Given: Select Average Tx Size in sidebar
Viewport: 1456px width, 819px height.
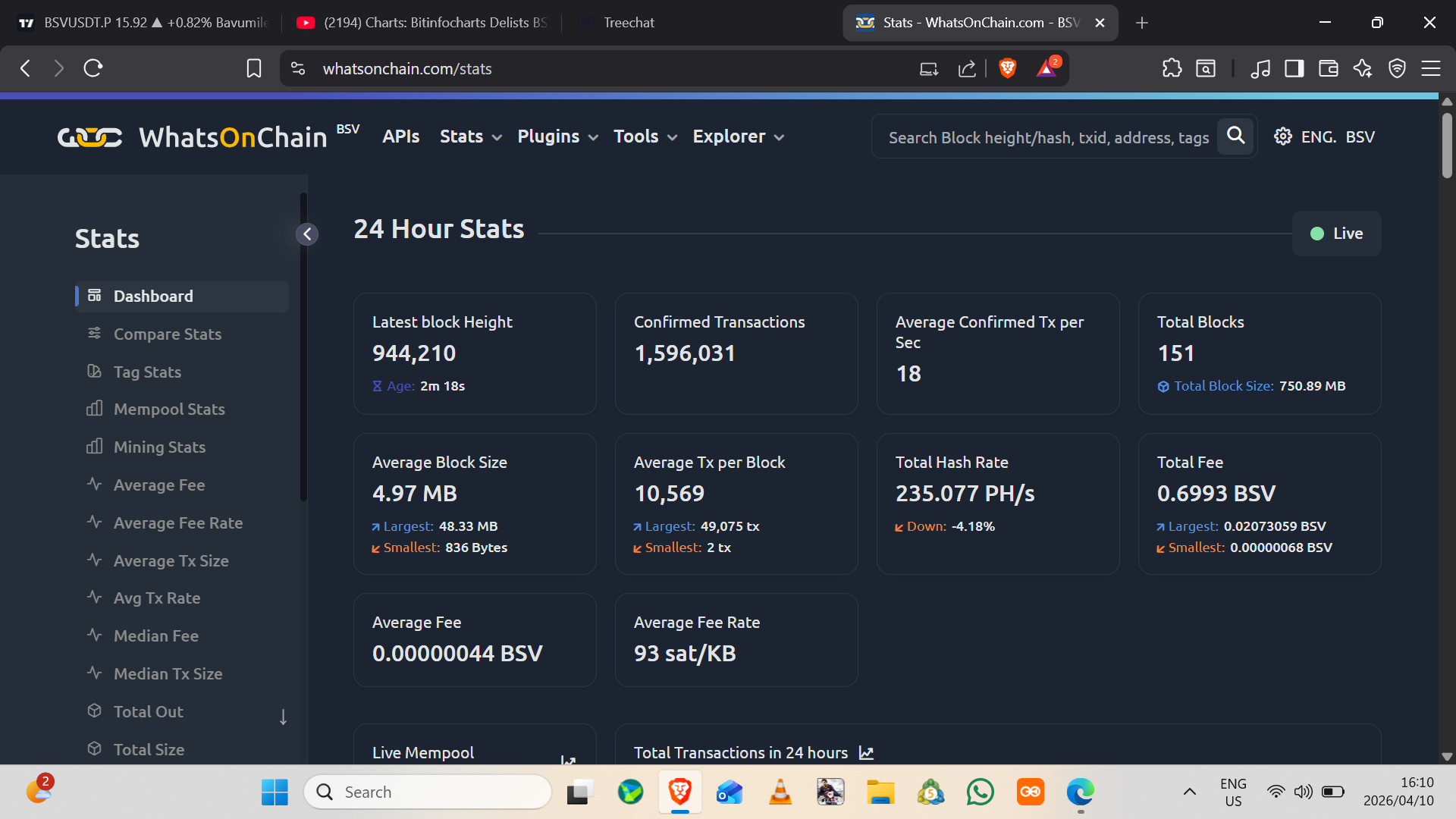Looking at the screenshot, I should coord(171,561).
